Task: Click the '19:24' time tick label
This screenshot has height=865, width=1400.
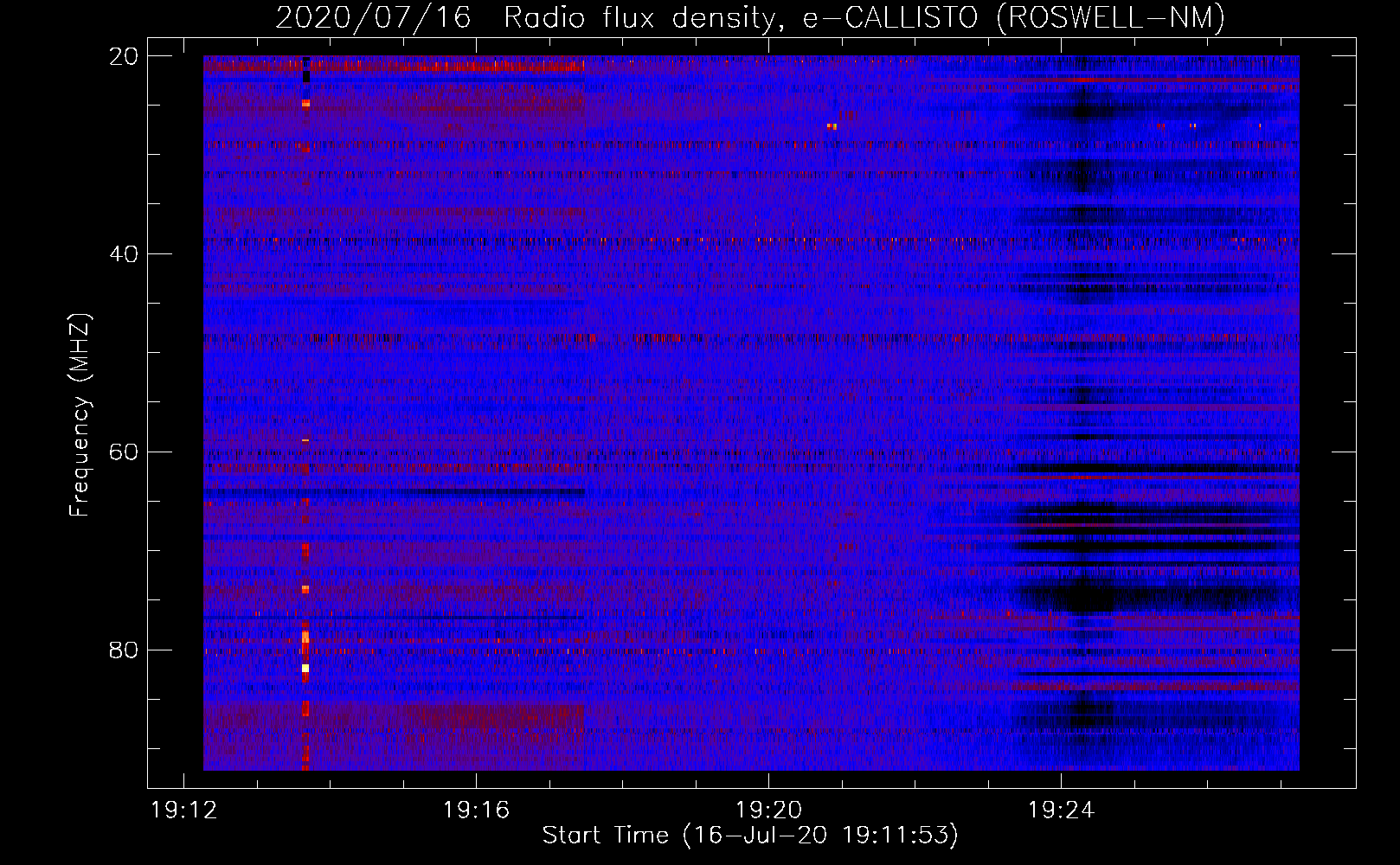Action: click(1061, 811)
